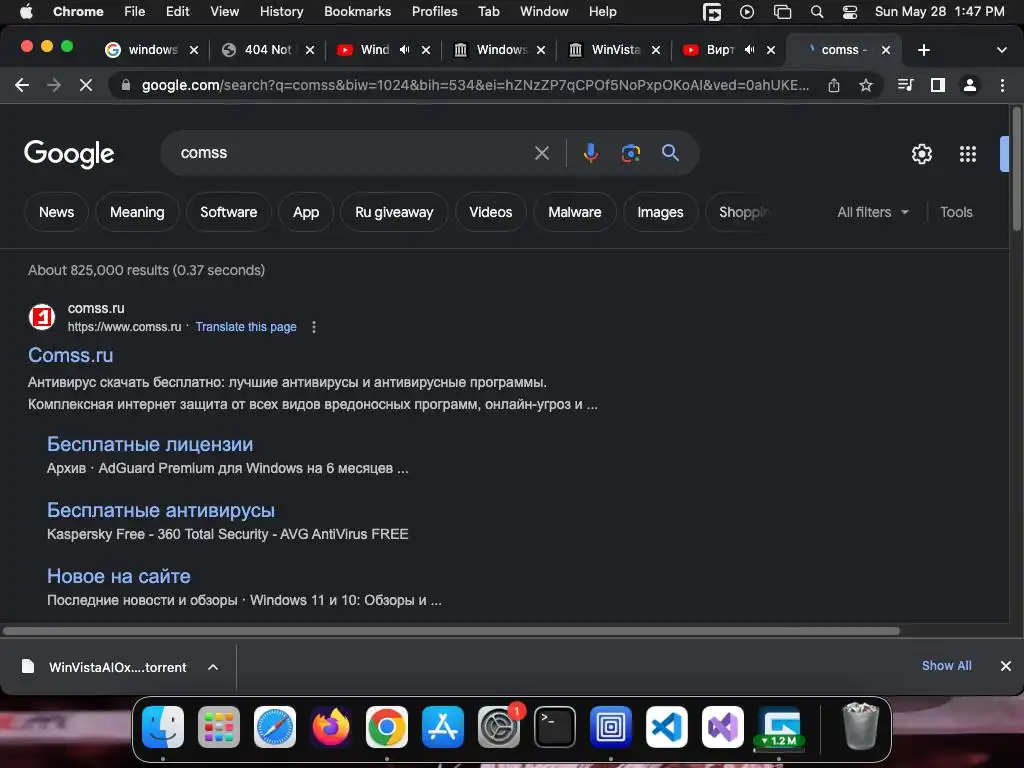Image resolution: width=1024 pixels, height=768 pixels.
Task: Click the horizontal page scrollbar
Action: point(451,631)
